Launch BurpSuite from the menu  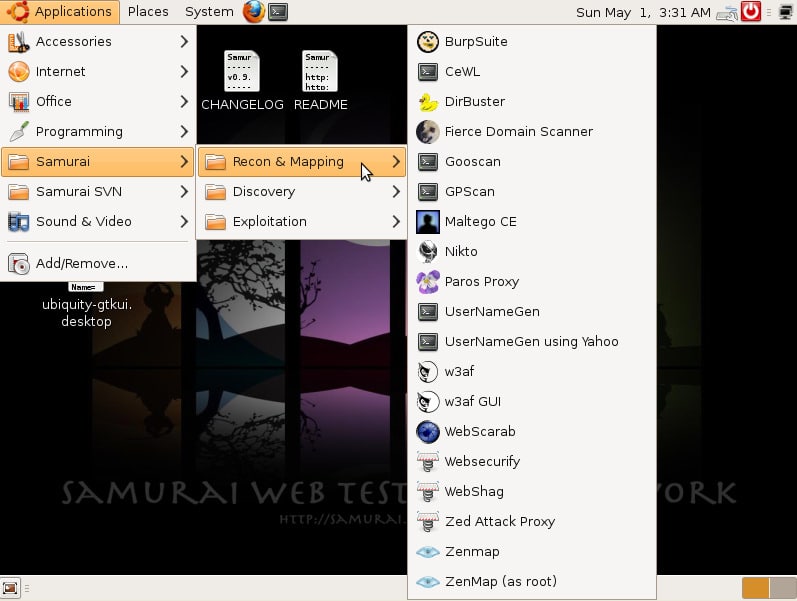click(476, 42)
